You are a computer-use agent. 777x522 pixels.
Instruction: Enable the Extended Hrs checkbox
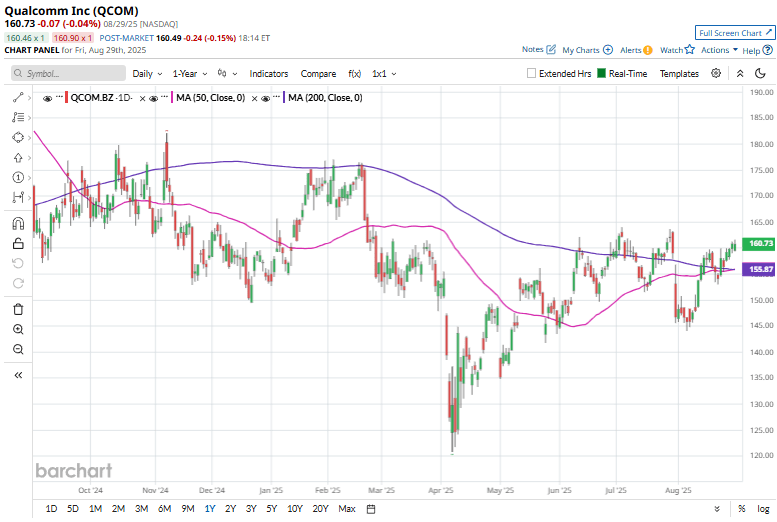coord(532,73)
